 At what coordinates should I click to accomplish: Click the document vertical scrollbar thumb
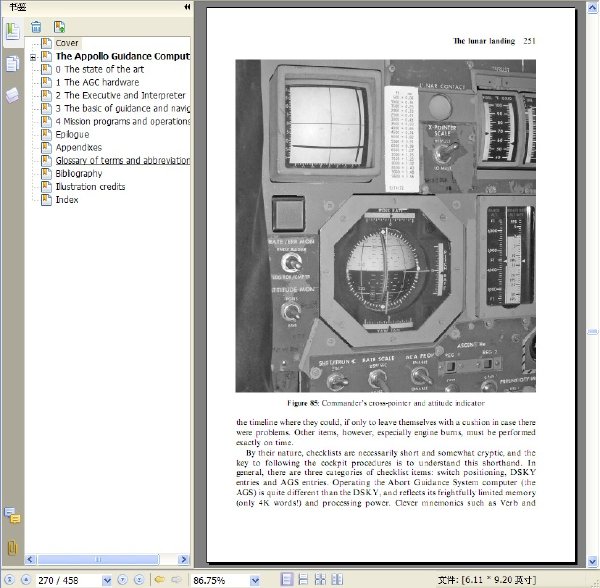click(x=592, y=331)
